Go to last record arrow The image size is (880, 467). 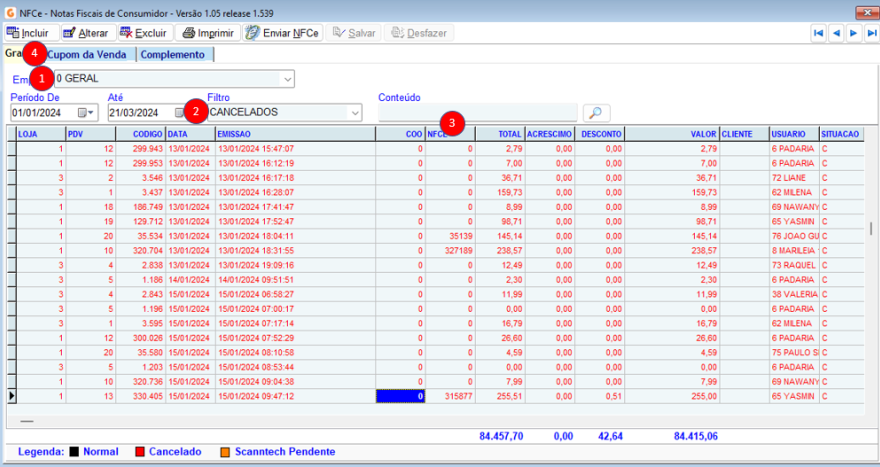[871, 33]
